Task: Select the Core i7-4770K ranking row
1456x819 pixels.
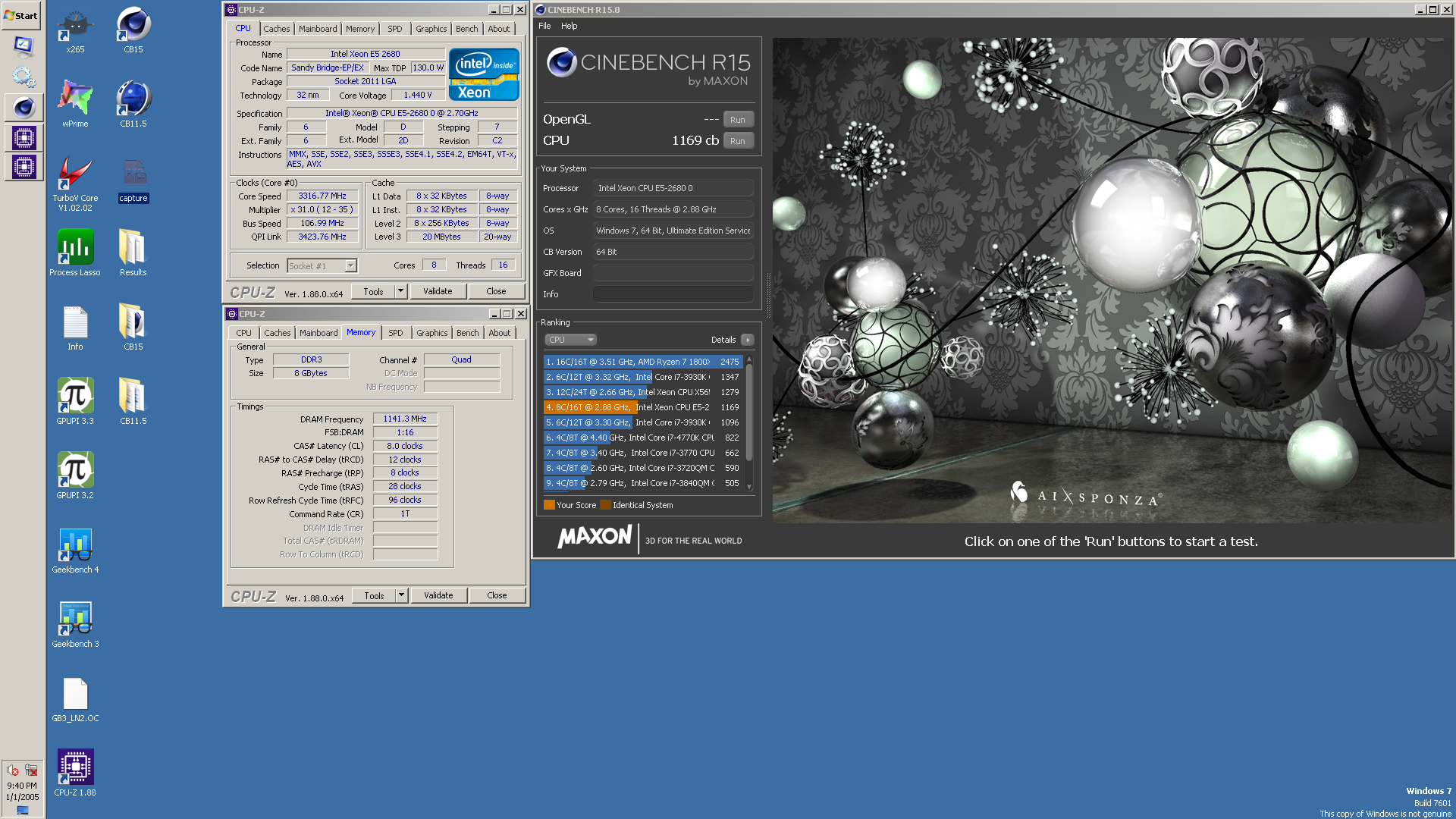Action: click(642, 438)
